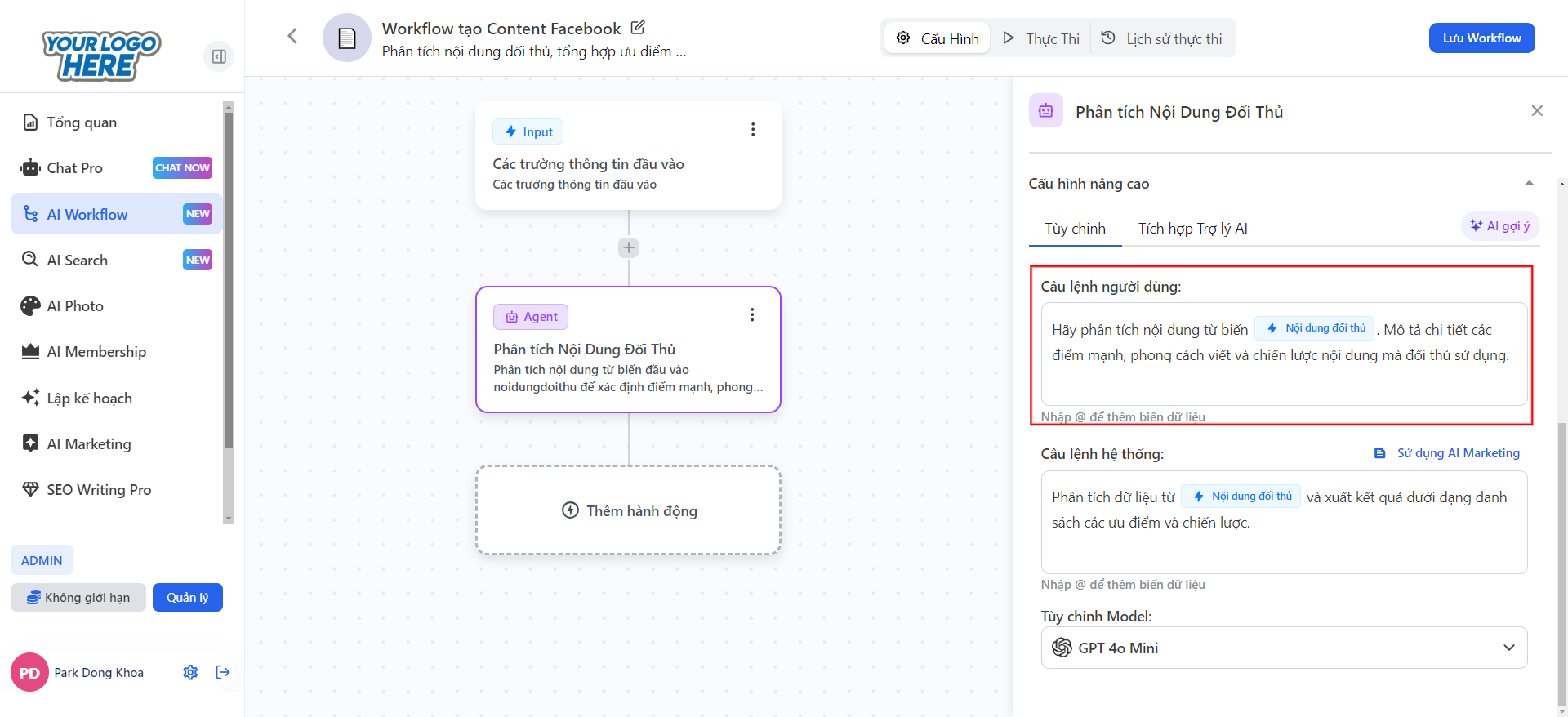The height and width of the screenshot is (717, 1568).
Task: Open account settings gear icon
Action: coord(190,672)
